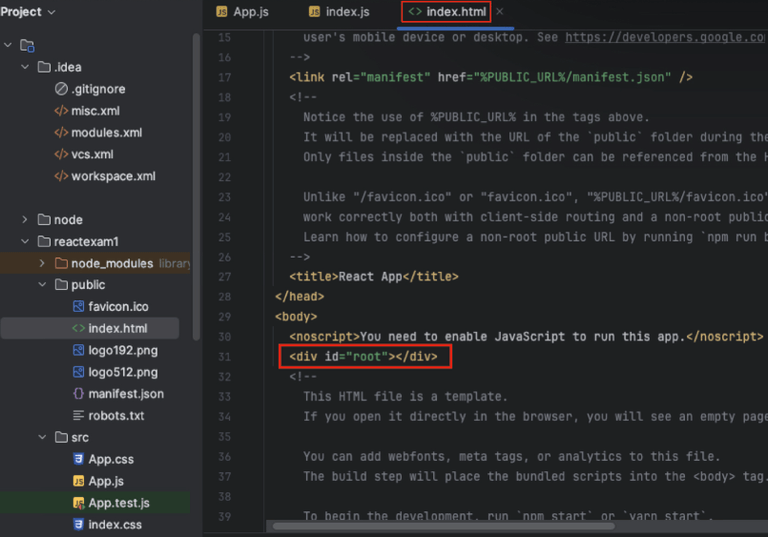Close the index.html editor tab
Image resolution: width=768 pixels, height=537 pixels.
[500, 12]
